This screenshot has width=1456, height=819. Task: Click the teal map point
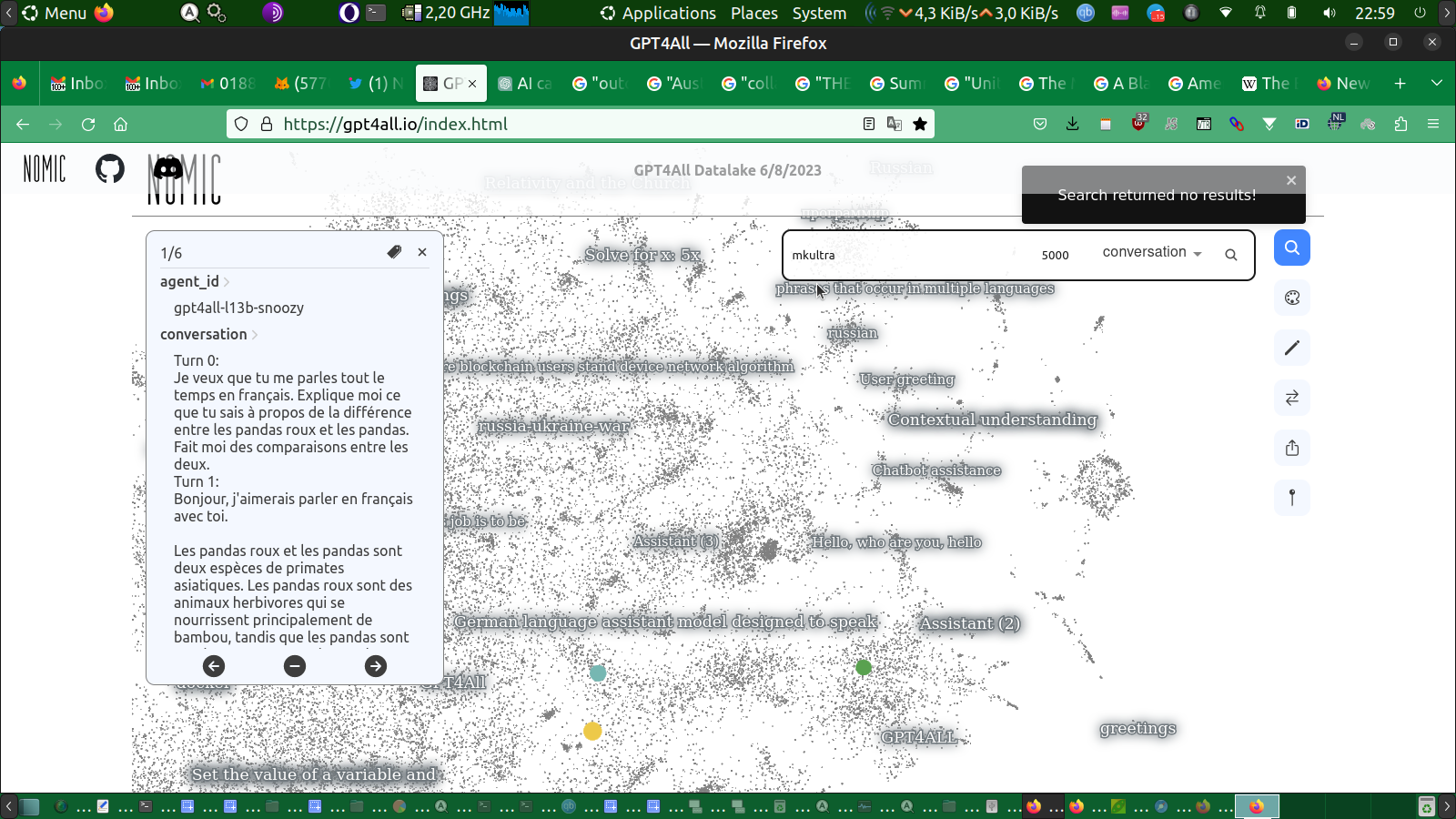598,673
